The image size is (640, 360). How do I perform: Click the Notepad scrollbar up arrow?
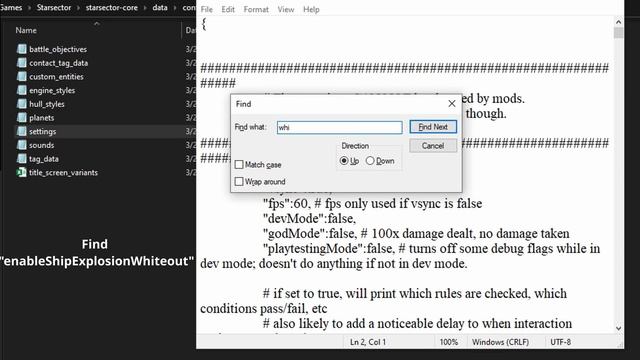click(x=618, y=22)
